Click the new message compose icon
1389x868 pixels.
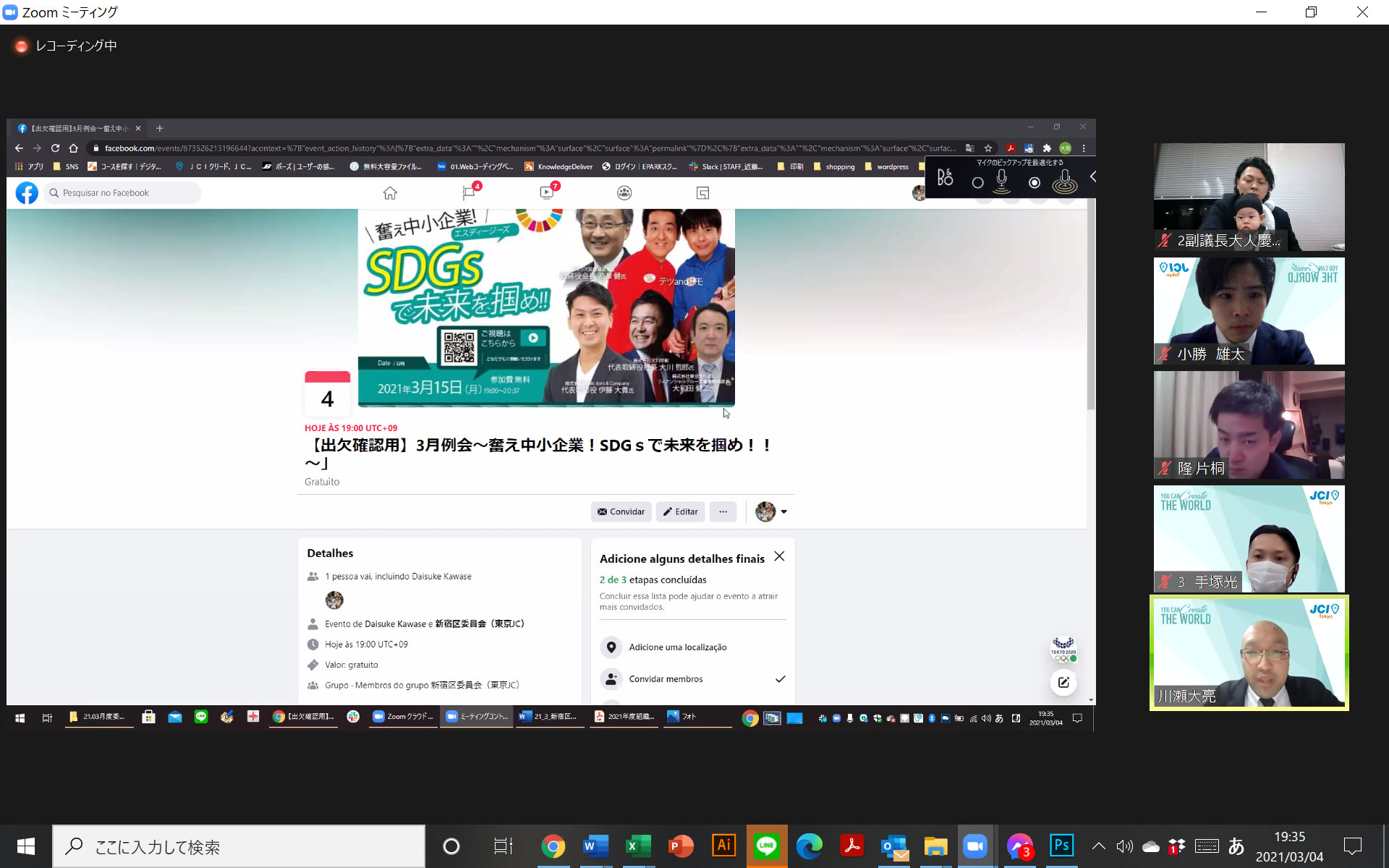click(1063, 682)
